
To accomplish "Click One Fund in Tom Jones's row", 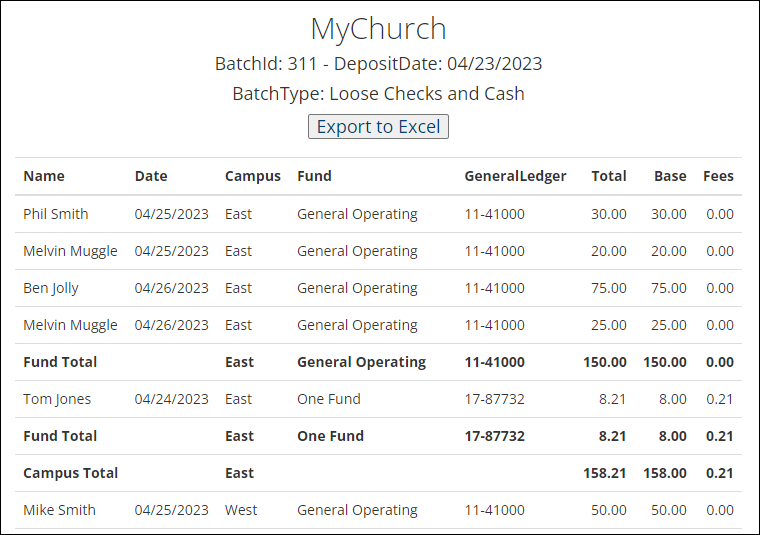I will (x=329, y=399).
